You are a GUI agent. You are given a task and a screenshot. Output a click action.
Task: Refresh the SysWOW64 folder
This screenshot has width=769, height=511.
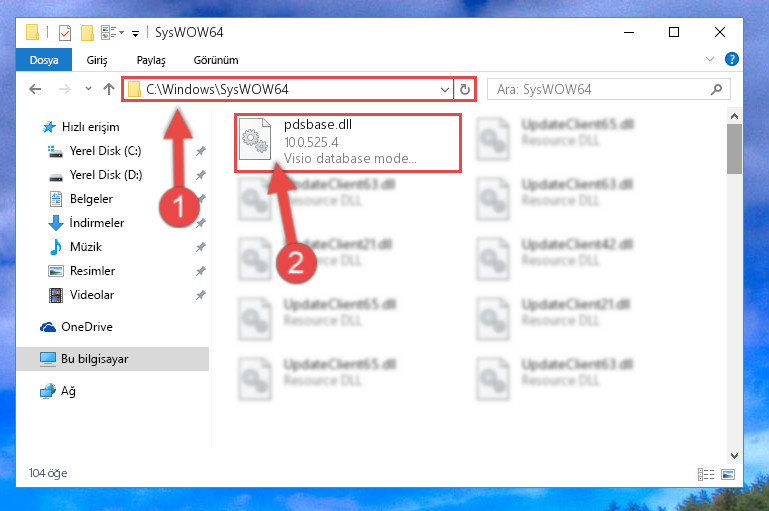coord(465,90)
